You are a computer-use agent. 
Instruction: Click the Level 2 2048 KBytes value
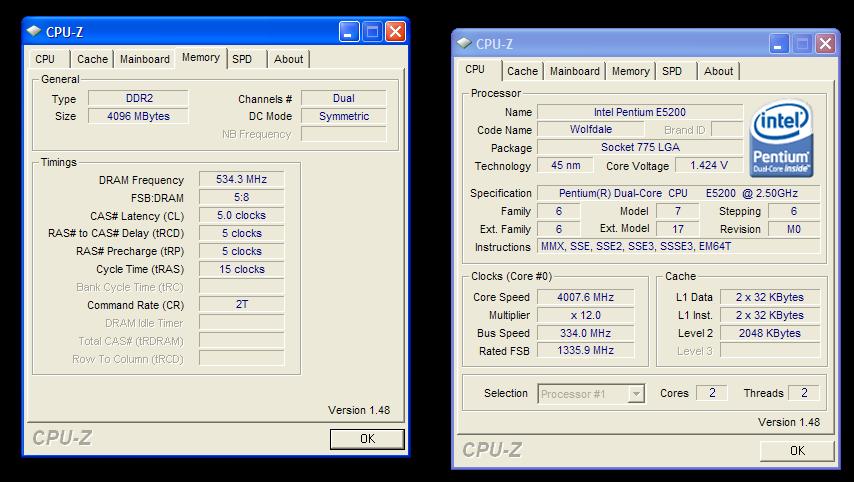coord(770,333)
